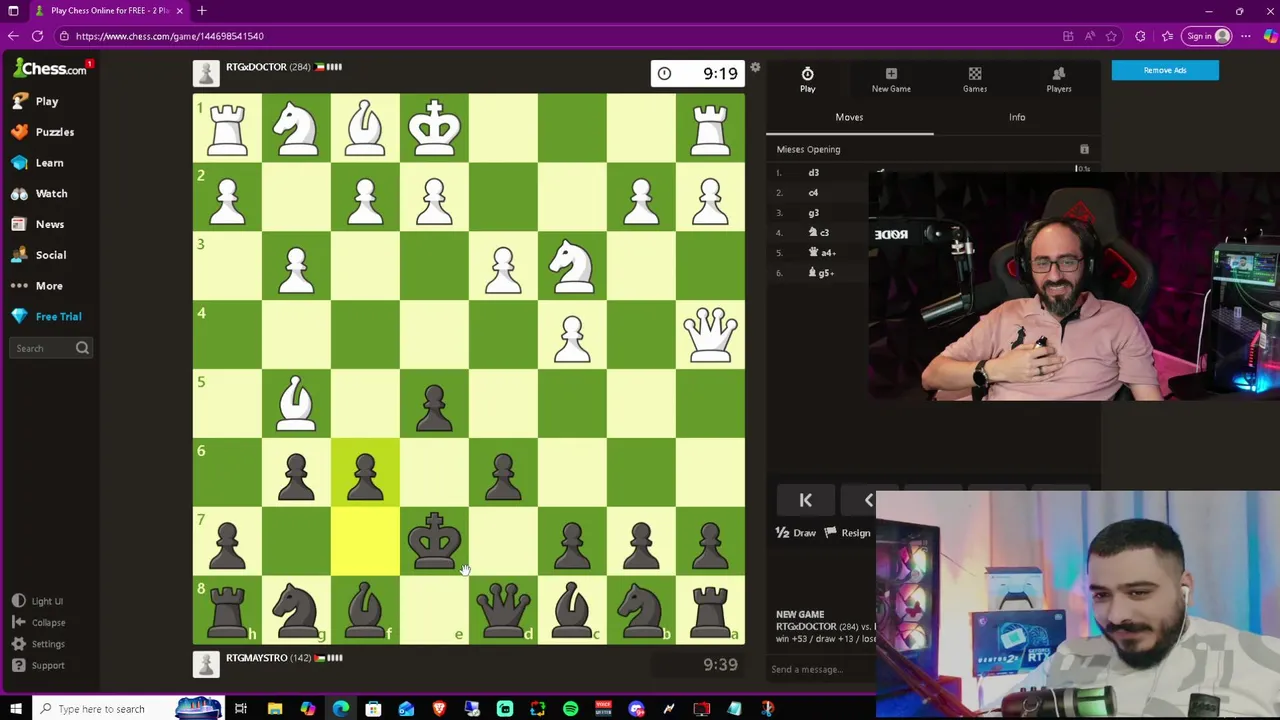
Task: Expand the More menu in the sidebar
Action: [x=38, y=286]
